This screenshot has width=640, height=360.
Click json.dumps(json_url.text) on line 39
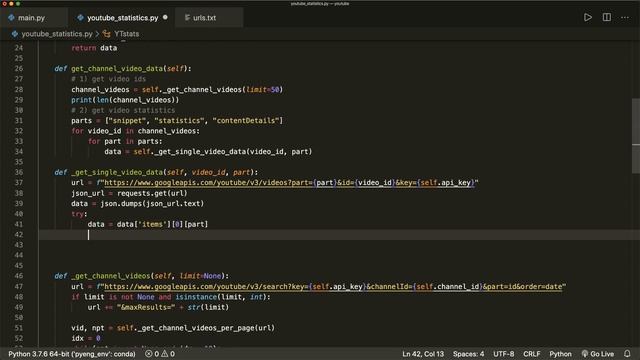point(152,204)
